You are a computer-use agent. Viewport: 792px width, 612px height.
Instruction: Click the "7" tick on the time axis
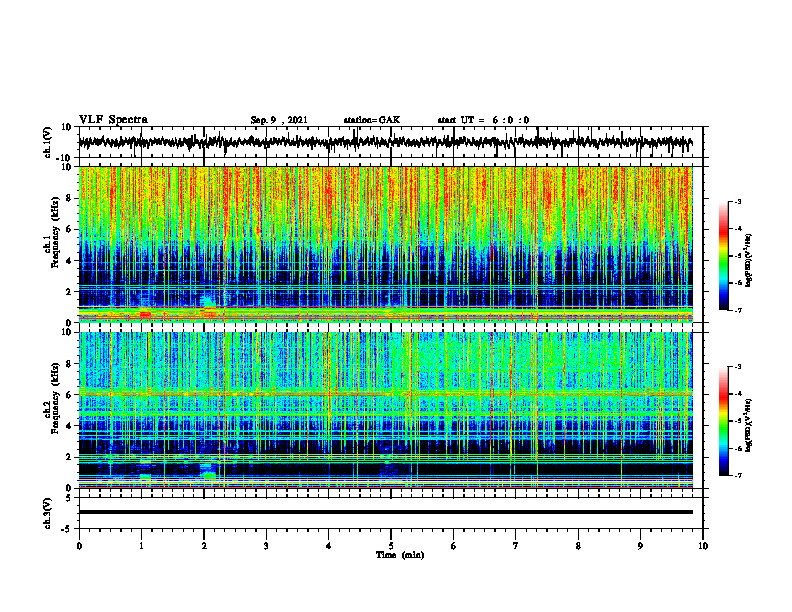tap(516, 546)
